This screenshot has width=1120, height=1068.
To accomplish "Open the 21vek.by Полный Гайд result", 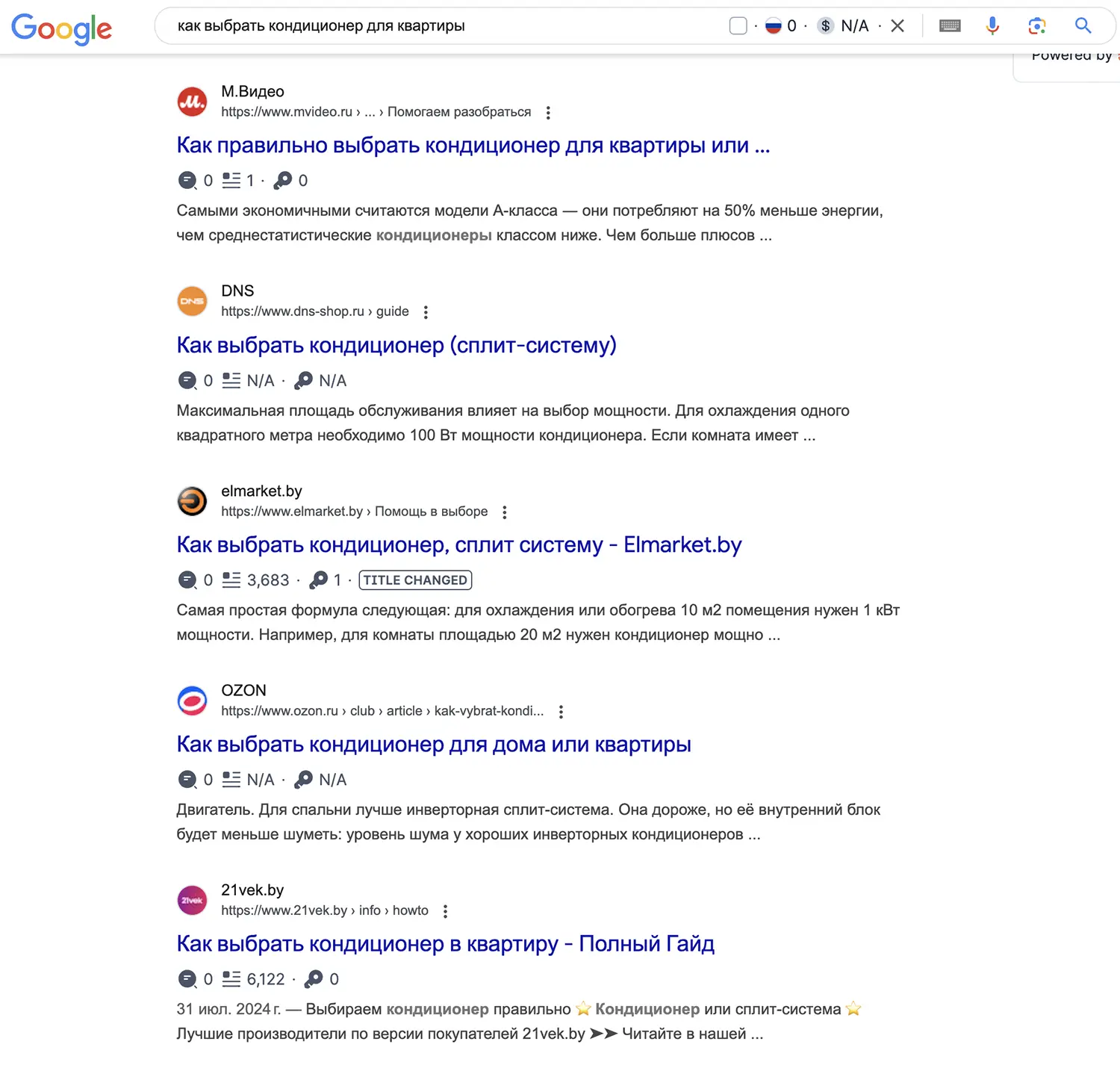I will (445, 944).
